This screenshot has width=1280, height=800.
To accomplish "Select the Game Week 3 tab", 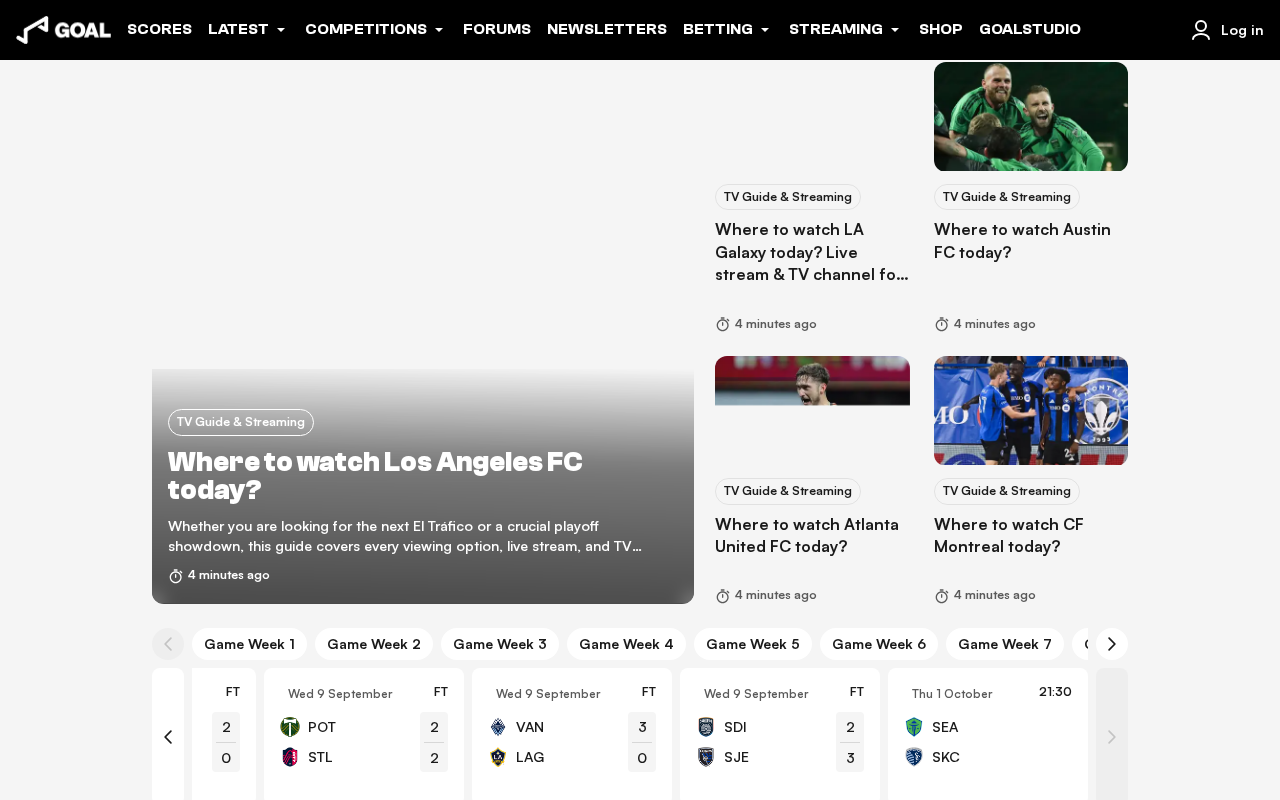I will pos(500,644).
